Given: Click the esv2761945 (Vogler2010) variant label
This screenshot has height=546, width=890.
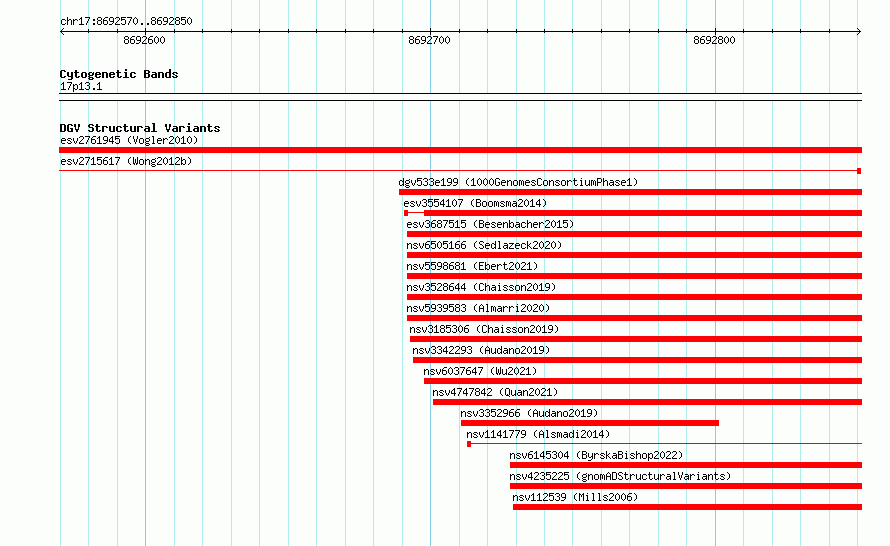Looking at the screenshot, I should (129, 140).
